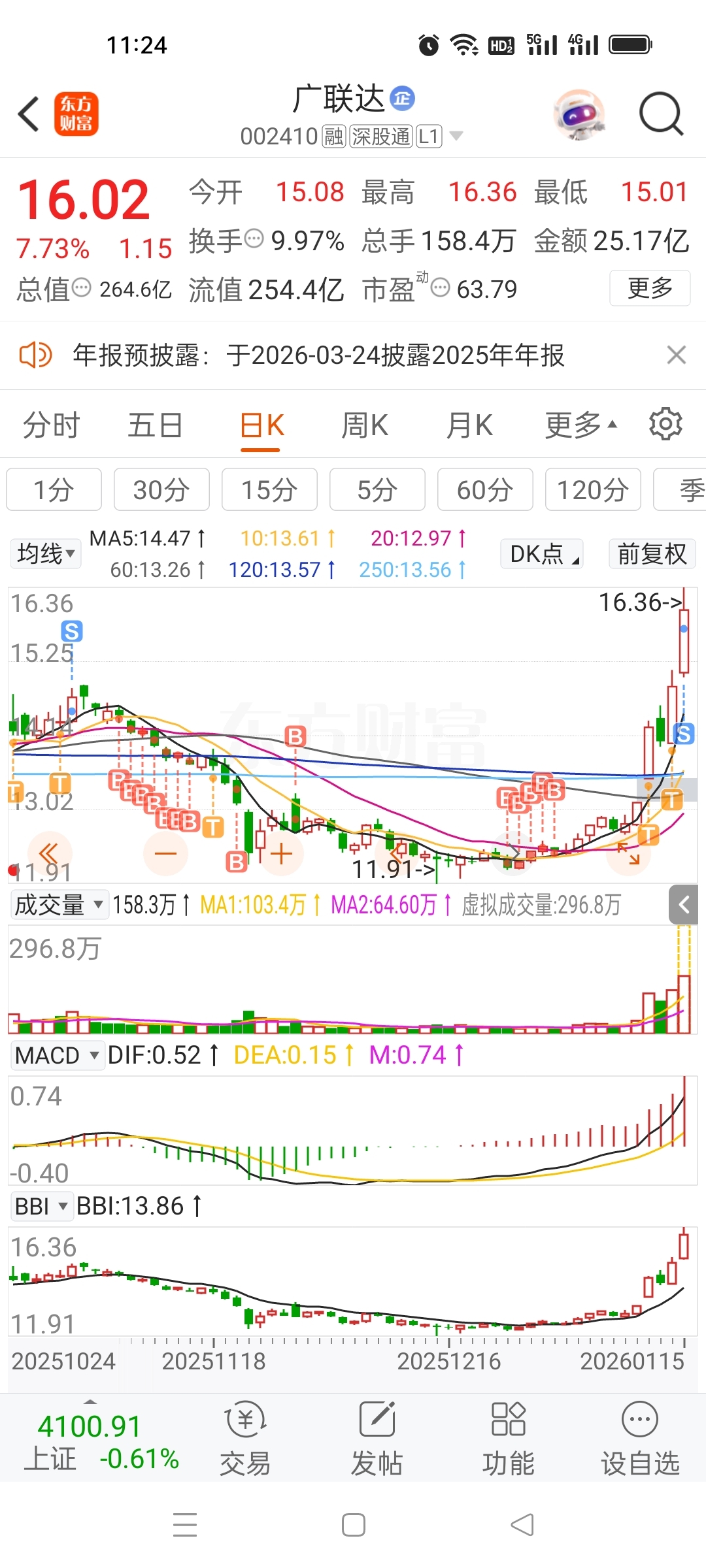The height and width of the screenshot is (1568, 706).
Task: Switch to the 分时 tab
Action: [51, 425]
